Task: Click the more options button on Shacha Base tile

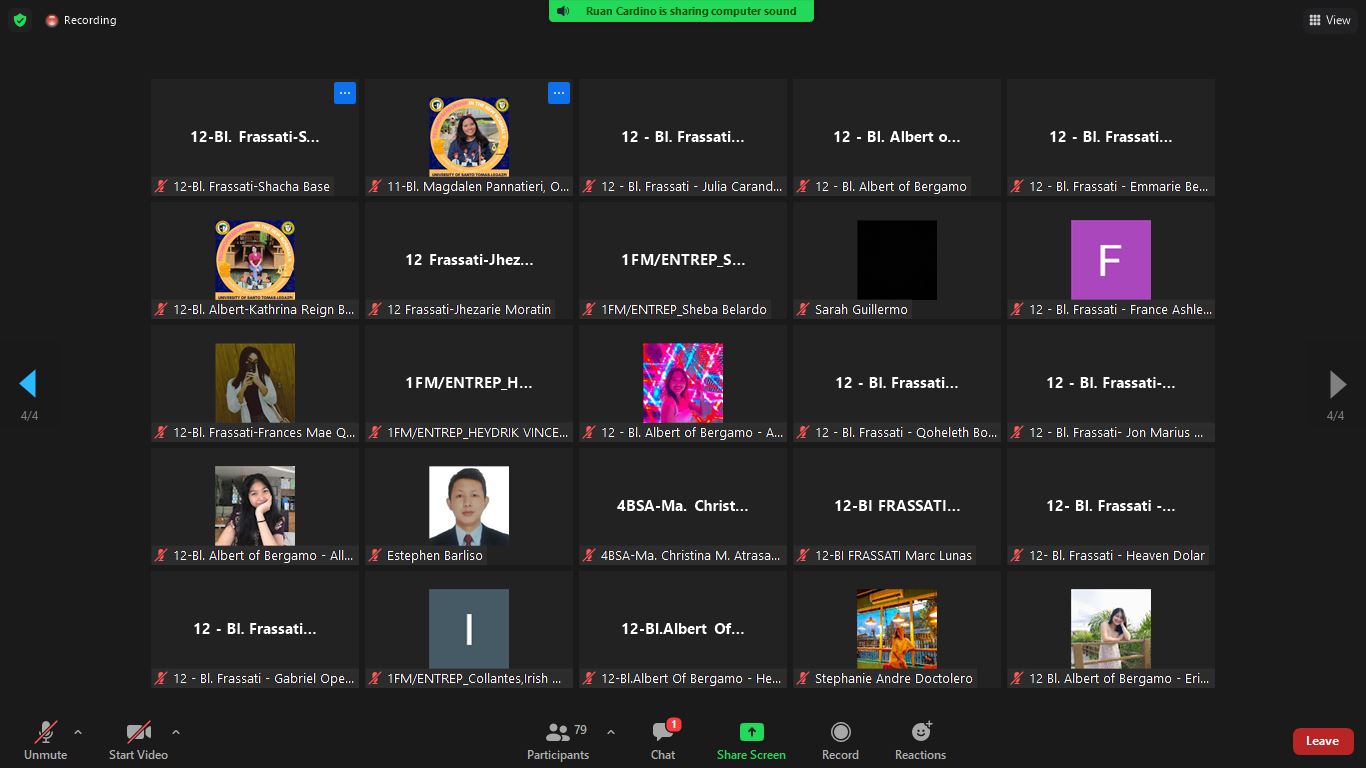Action: 345,93
